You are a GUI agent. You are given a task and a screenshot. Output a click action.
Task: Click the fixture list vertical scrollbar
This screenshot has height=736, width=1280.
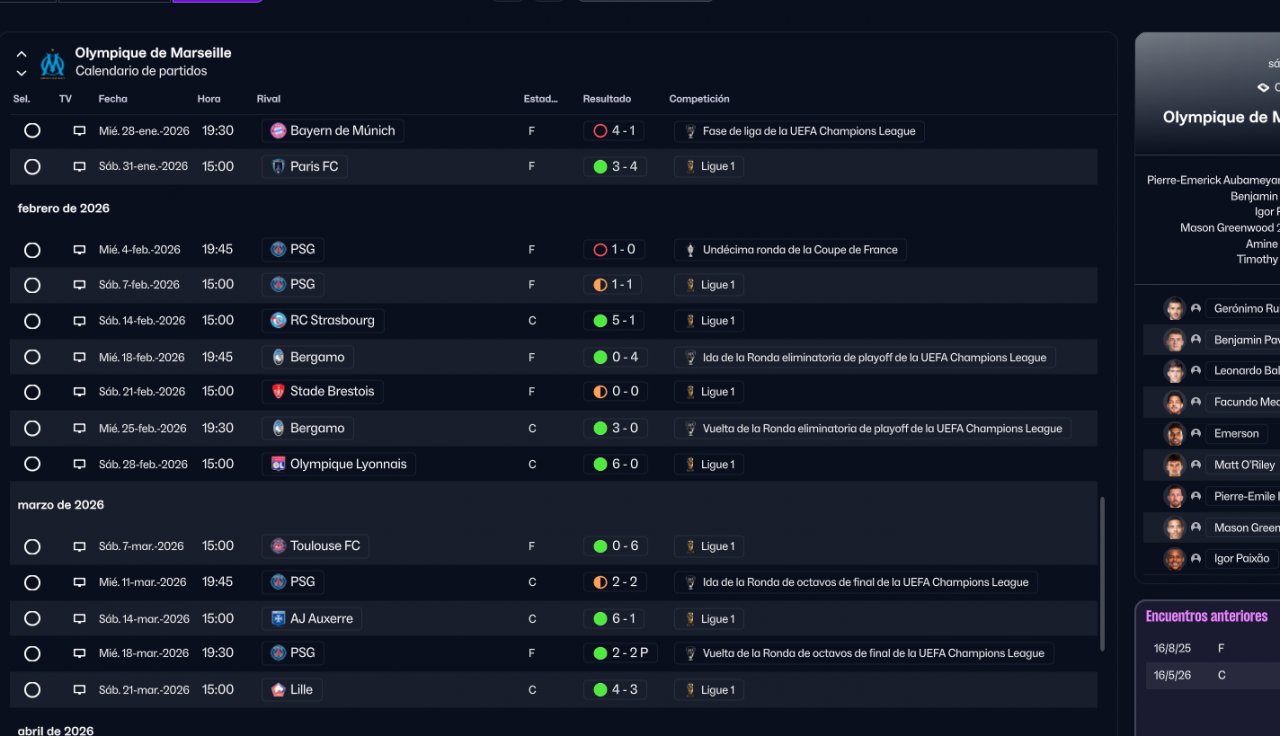tap(1103, 575)
